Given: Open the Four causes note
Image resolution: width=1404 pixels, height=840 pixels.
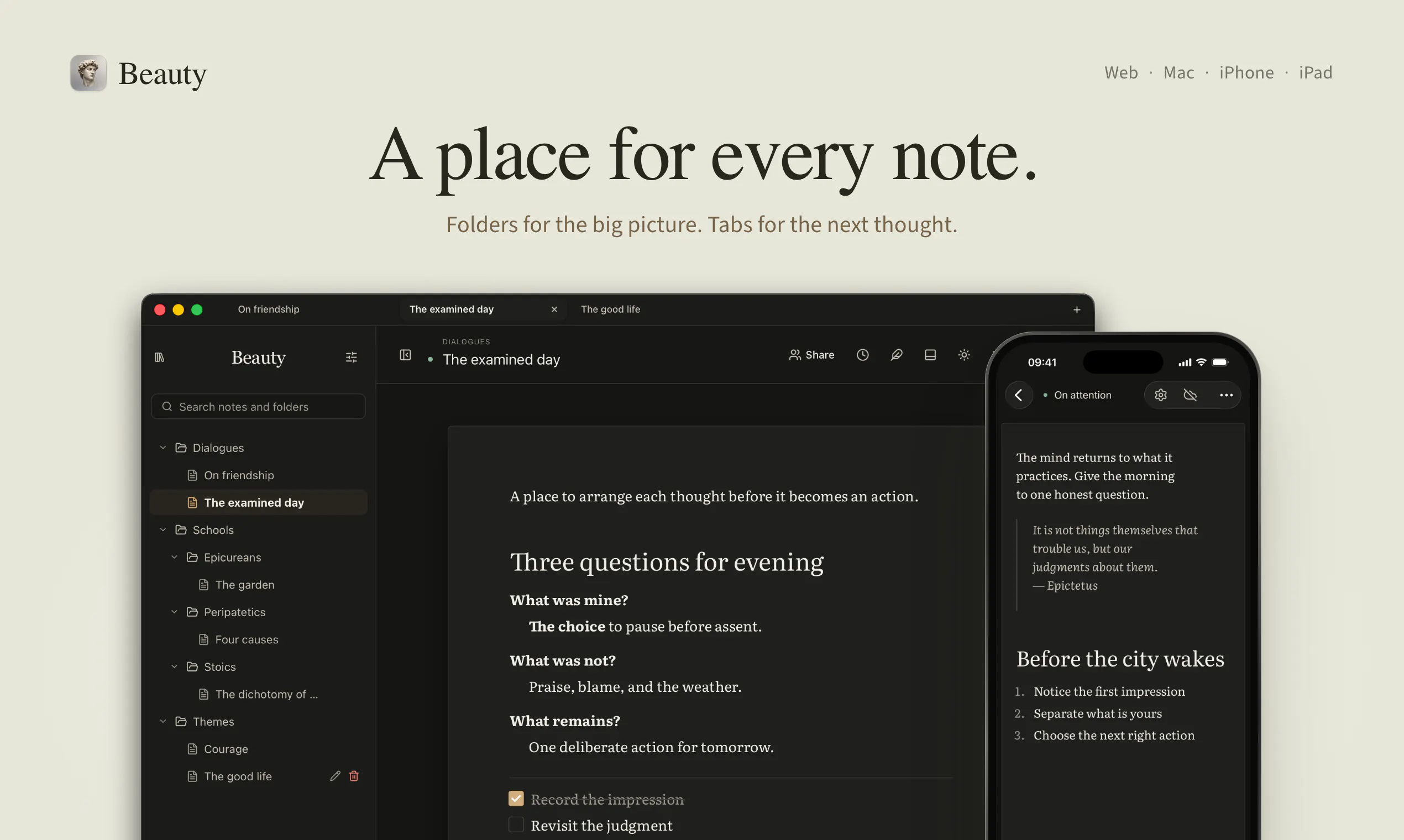Looking at the screenshot, I should (x=258, y=639).
